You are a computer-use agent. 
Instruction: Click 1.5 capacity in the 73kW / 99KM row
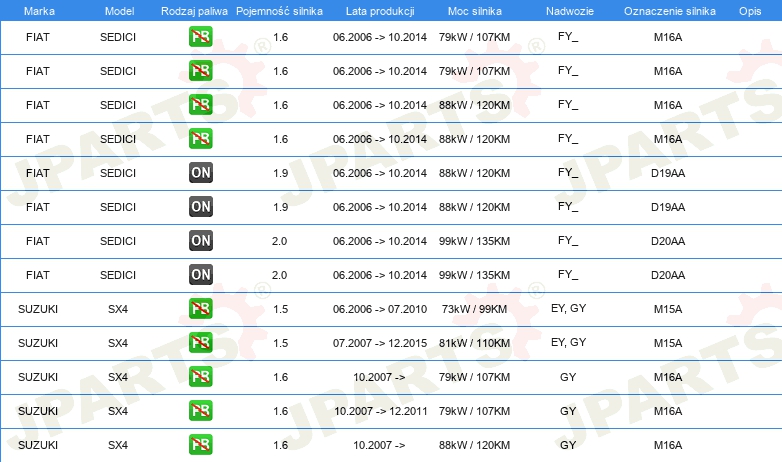pyautogui.click(x=281, y=309)
